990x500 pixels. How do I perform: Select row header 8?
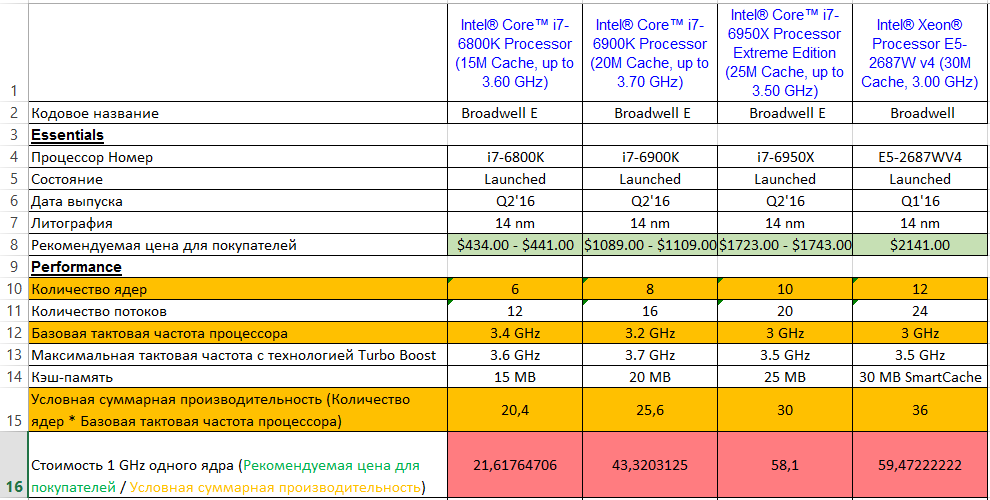(14, 245)
